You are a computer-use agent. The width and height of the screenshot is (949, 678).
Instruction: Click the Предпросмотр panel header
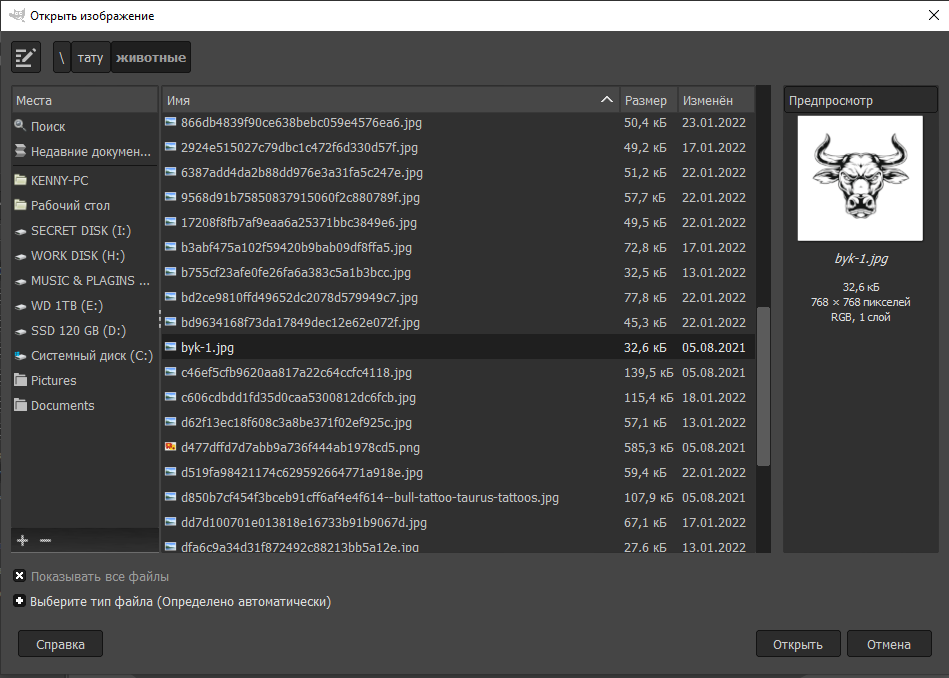tap(860, 100)
